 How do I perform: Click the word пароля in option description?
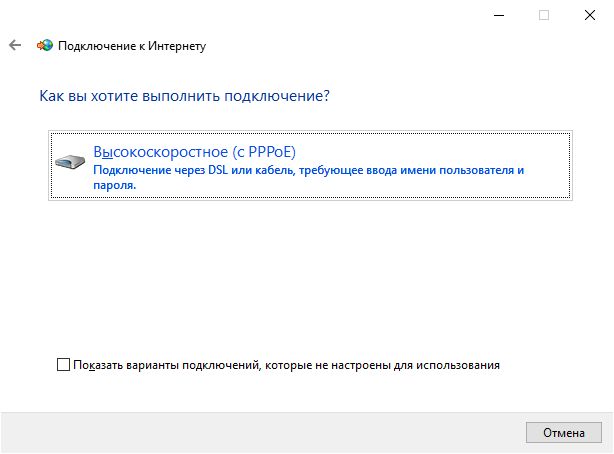coord(114,184)
